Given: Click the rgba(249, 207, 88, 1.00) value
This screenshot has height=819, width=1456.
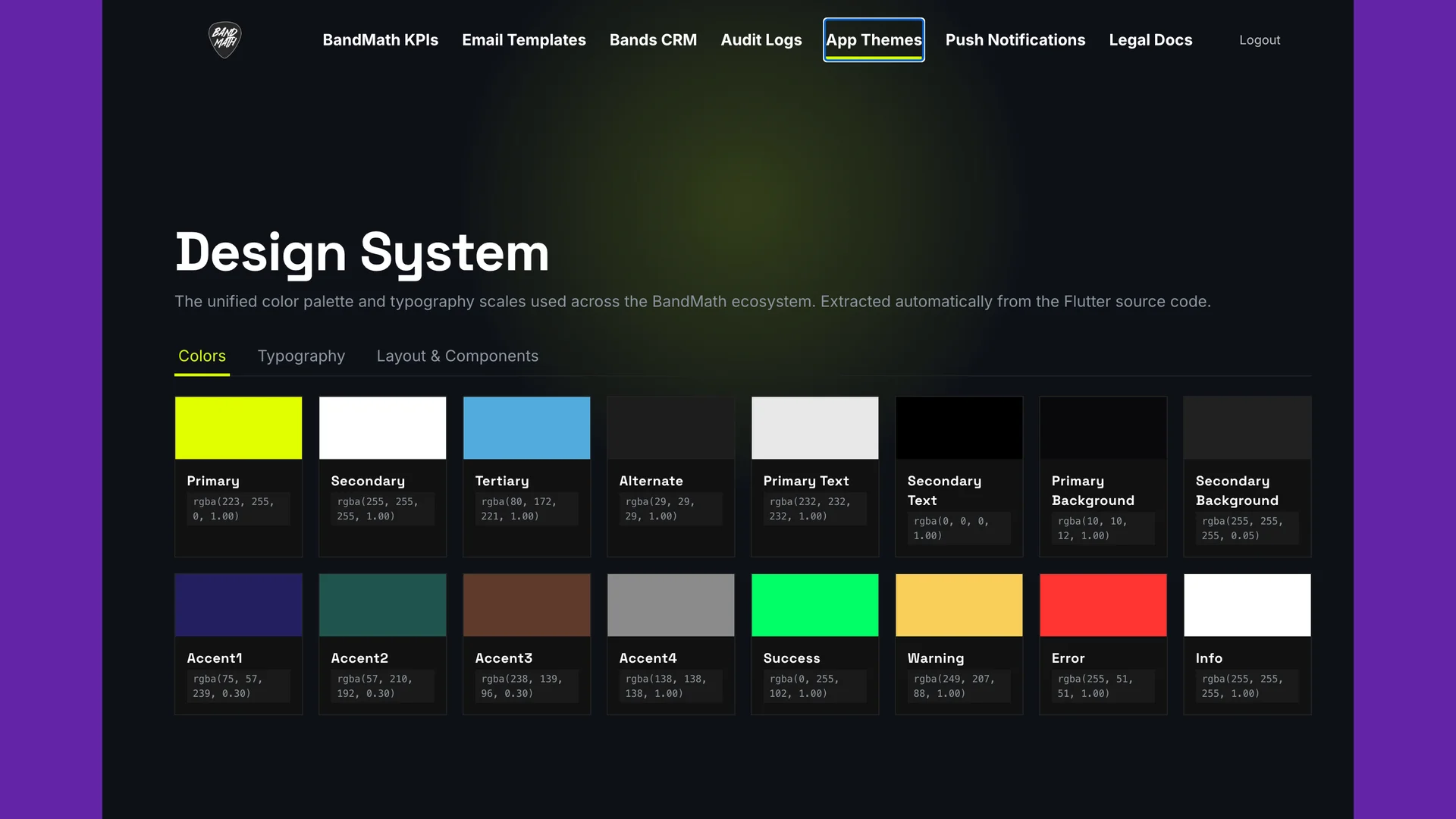Looking at the screenshot, I should point(959,686).
